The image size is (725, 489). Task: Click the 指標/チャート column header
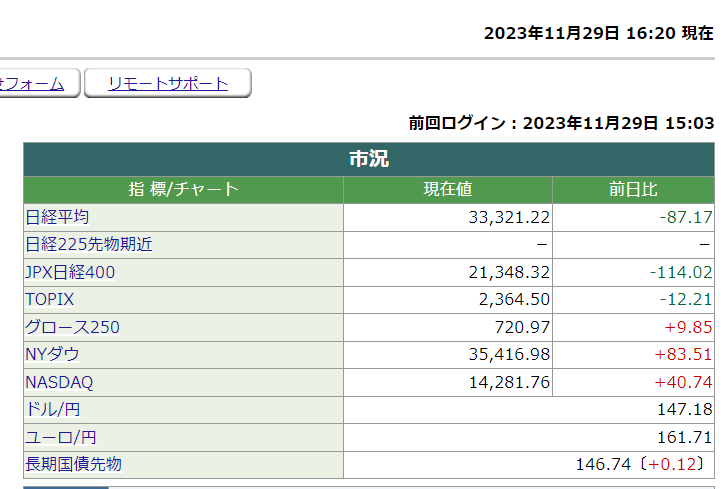coord(183,190)
